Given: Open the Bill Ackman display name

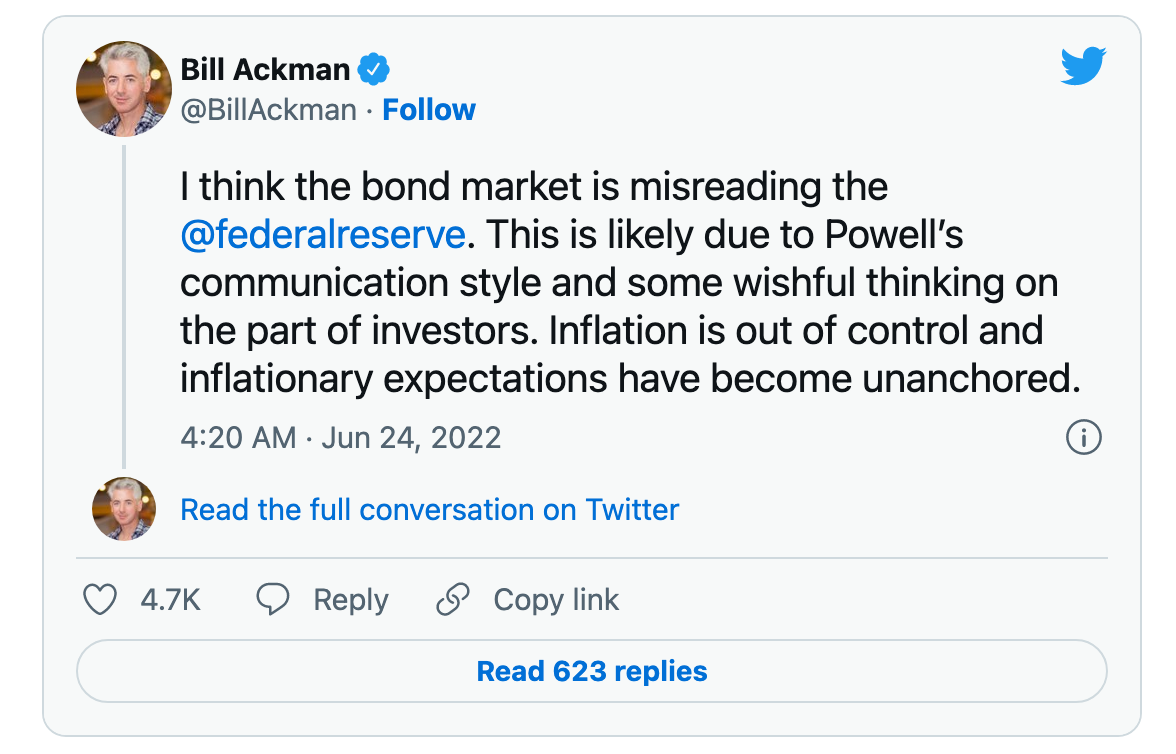Looking at the screenshot, I should point(265,70).
